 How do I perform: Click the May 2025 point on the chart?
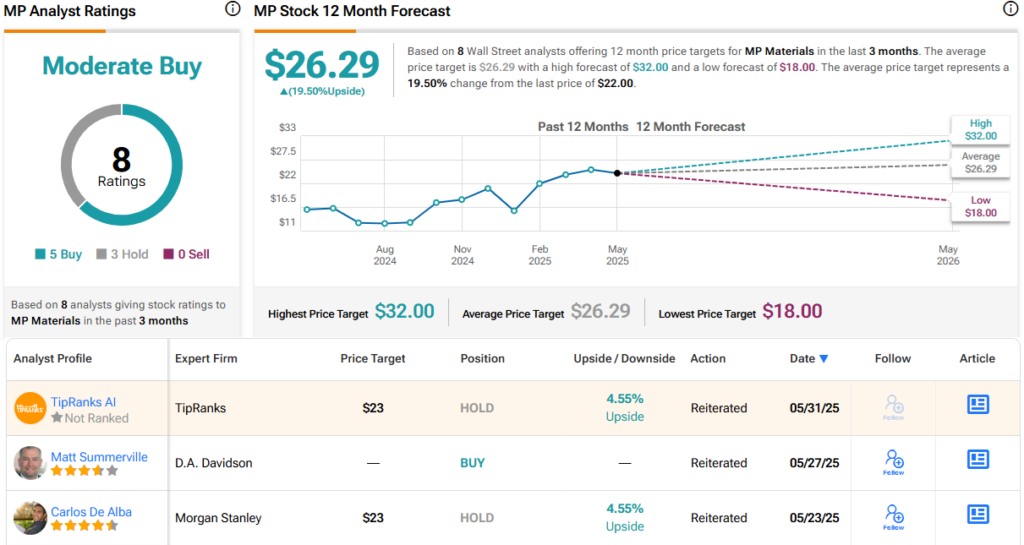coord(617,173)
